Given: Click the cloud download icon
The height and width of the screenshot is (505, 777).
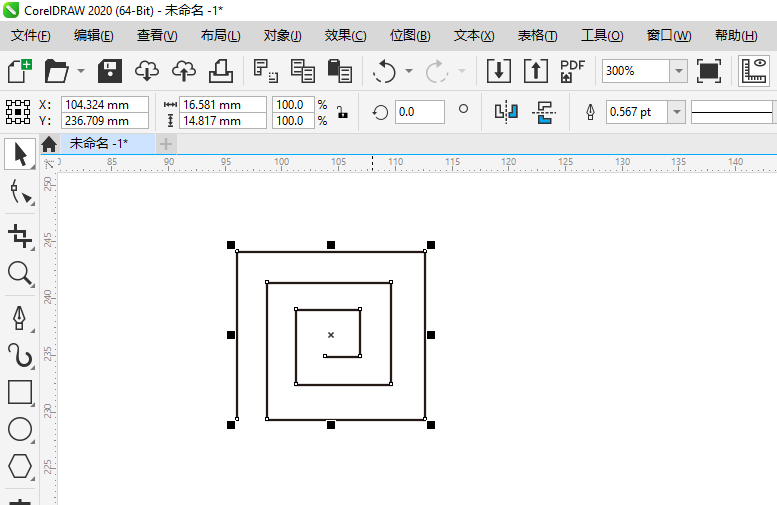Looking at the screenshot, I should [147, 71].
